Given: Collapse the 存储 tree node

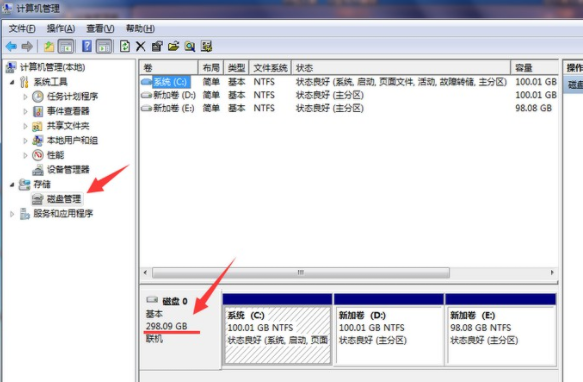Looking at the screenshot, I should coord(12,184).
